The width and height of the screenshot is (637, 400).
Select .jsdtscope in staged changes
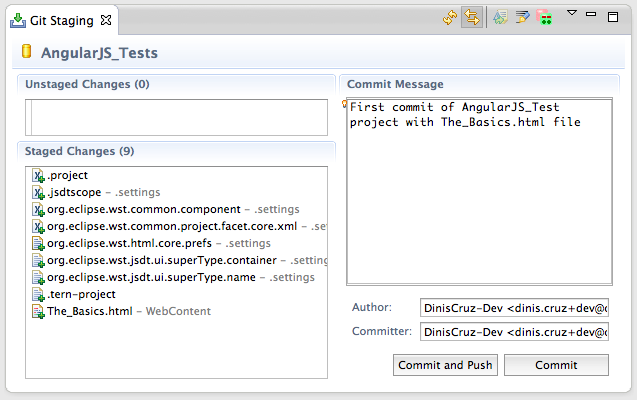click(x=74, y=192)
